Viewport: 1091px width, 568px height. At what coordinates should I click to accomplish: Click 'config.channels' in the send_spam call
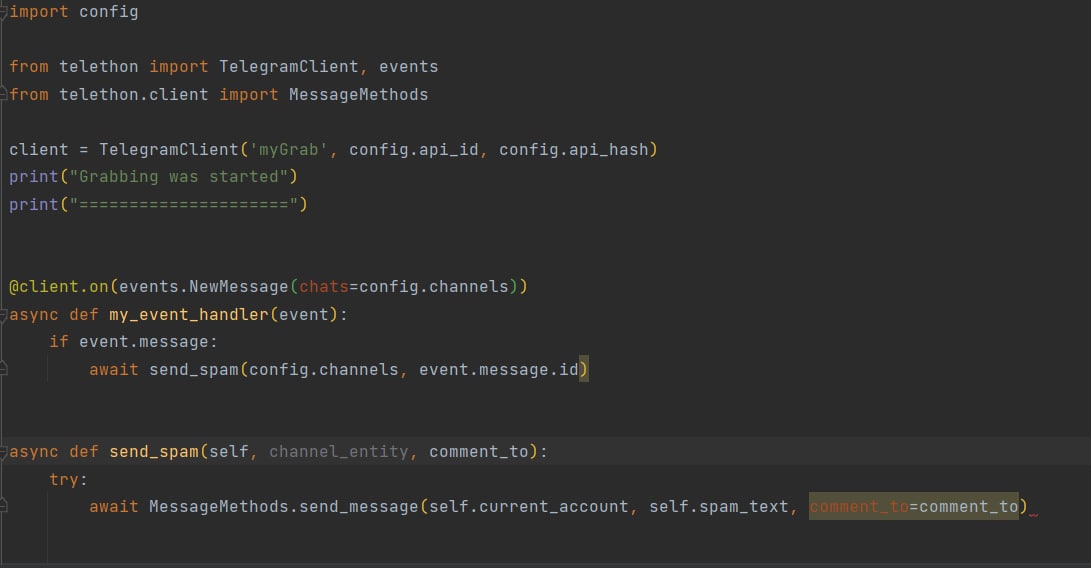(x=324, y=370)
